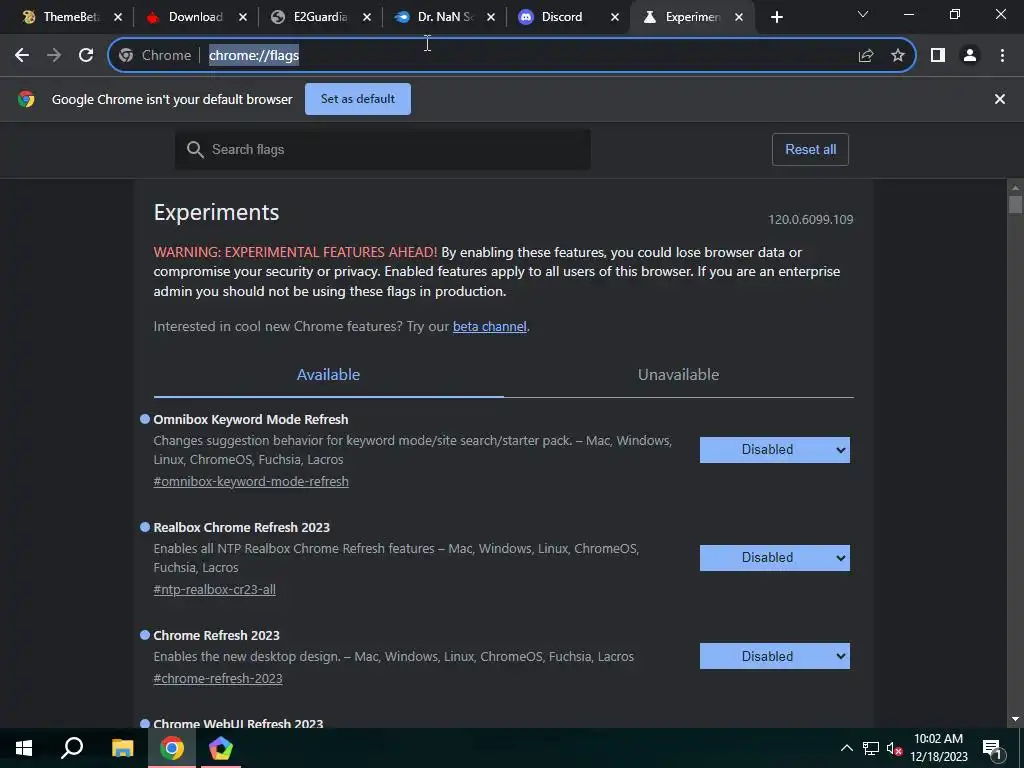Click the magnifier icon in Search flags
Image resolution: width=1024 pixels, height=768 pixels.
click(x=195, y=150)
